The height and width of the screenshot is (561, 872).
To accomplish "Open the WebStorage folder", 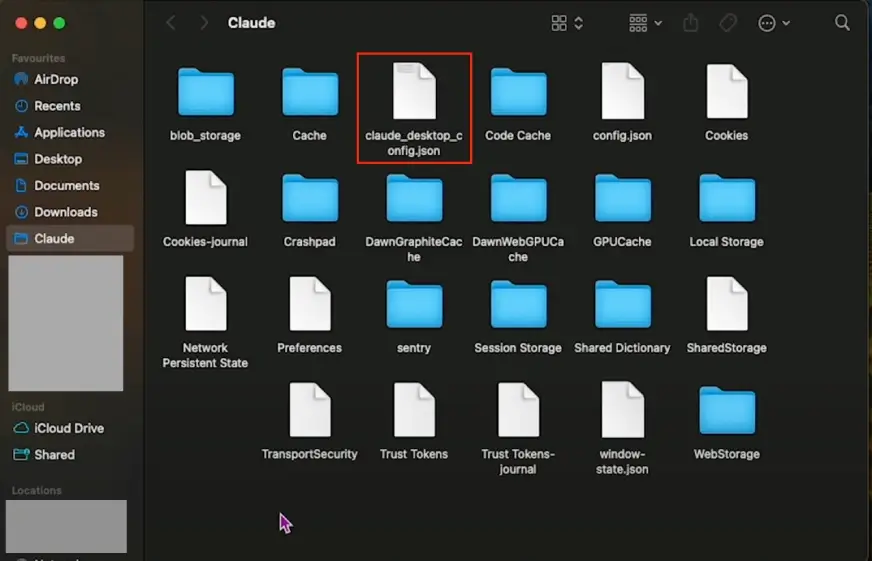I will pyautogui.click(x=726, y=410).
